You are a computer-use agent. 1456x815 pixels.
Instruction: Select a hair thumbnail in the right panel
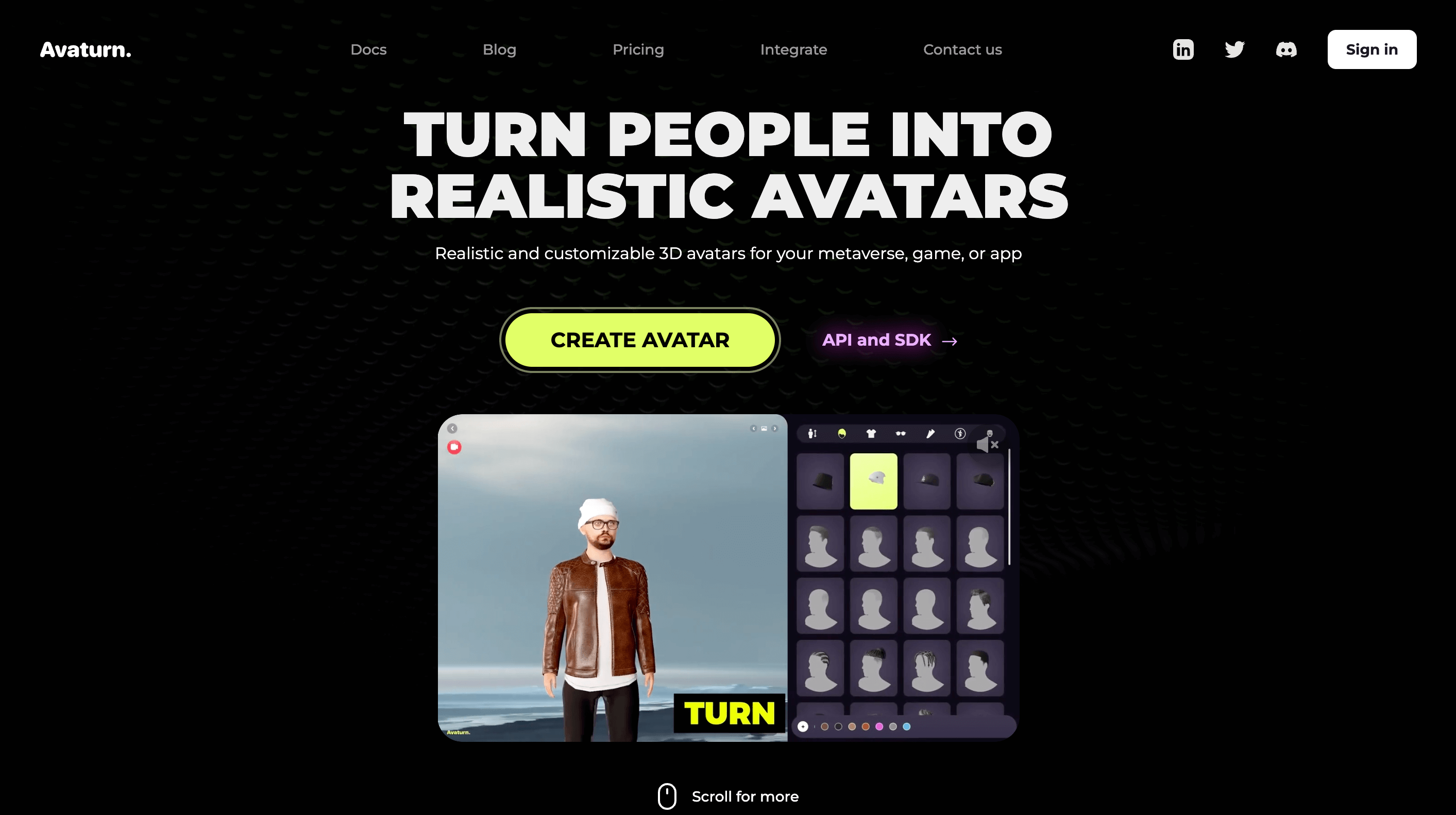click(x=821, y=543)
